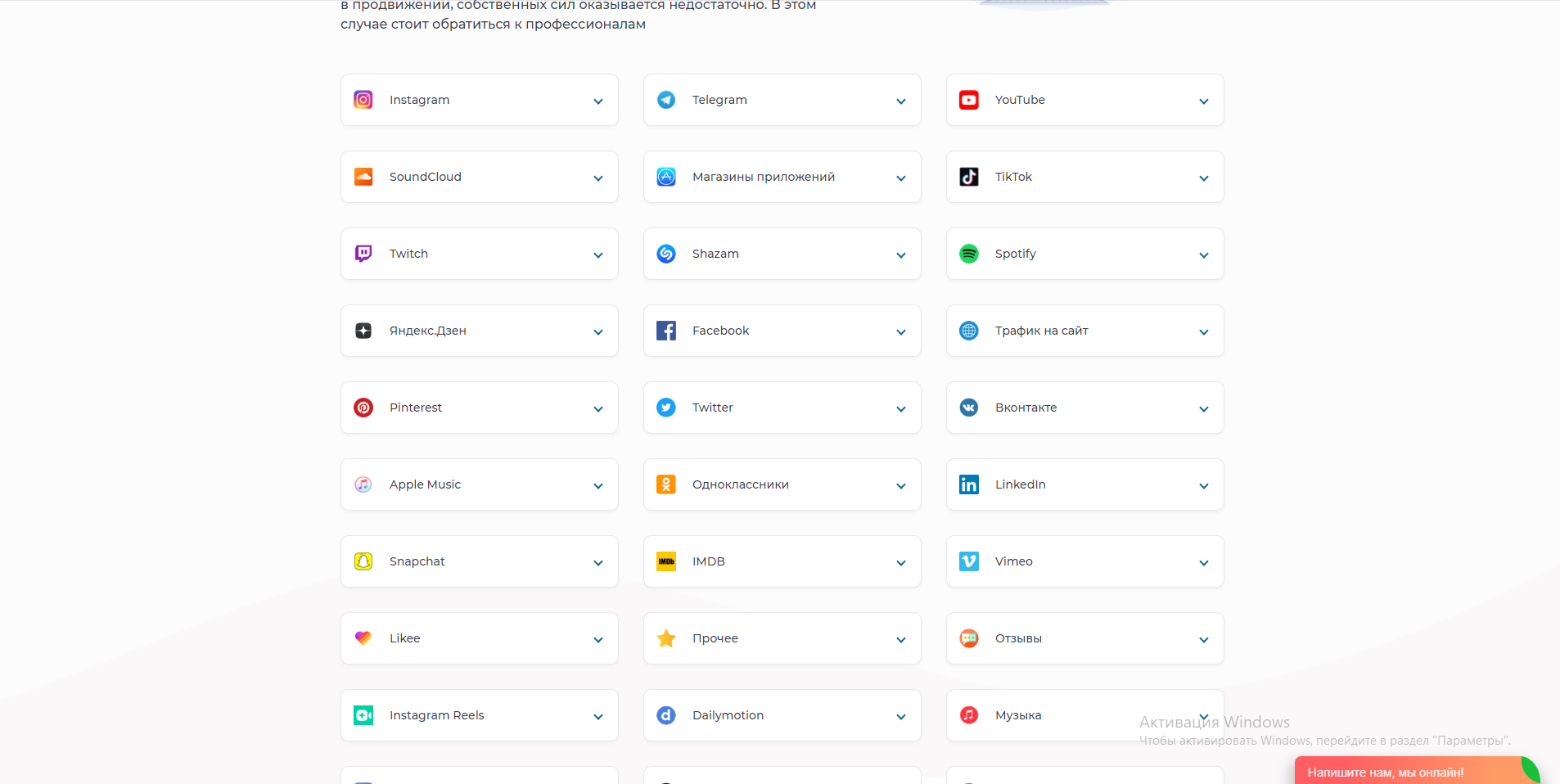Expand the Facebook chevron arrow
The width and height of the screenshot is (1560, 784).
(x=901, y=332)
